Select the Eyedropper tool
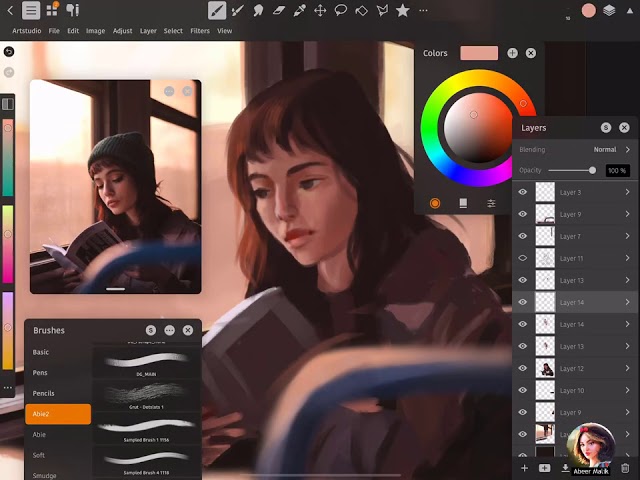The image size is (640, 480). tap(299, 10)
